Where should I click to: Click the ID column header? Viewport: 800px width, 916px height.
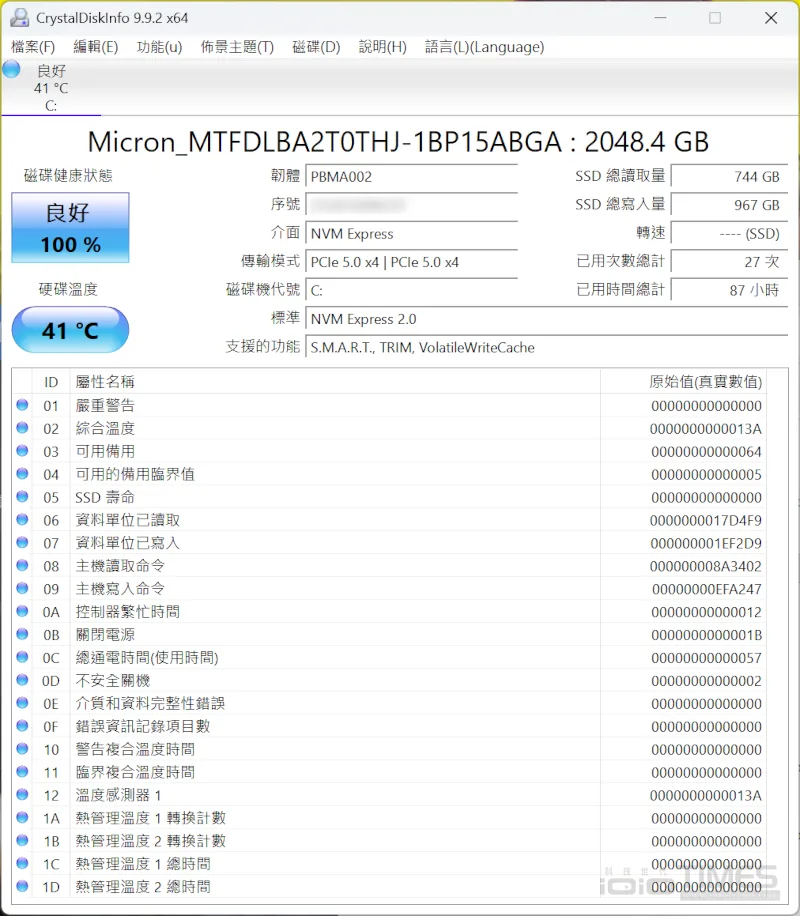point(51,382)
